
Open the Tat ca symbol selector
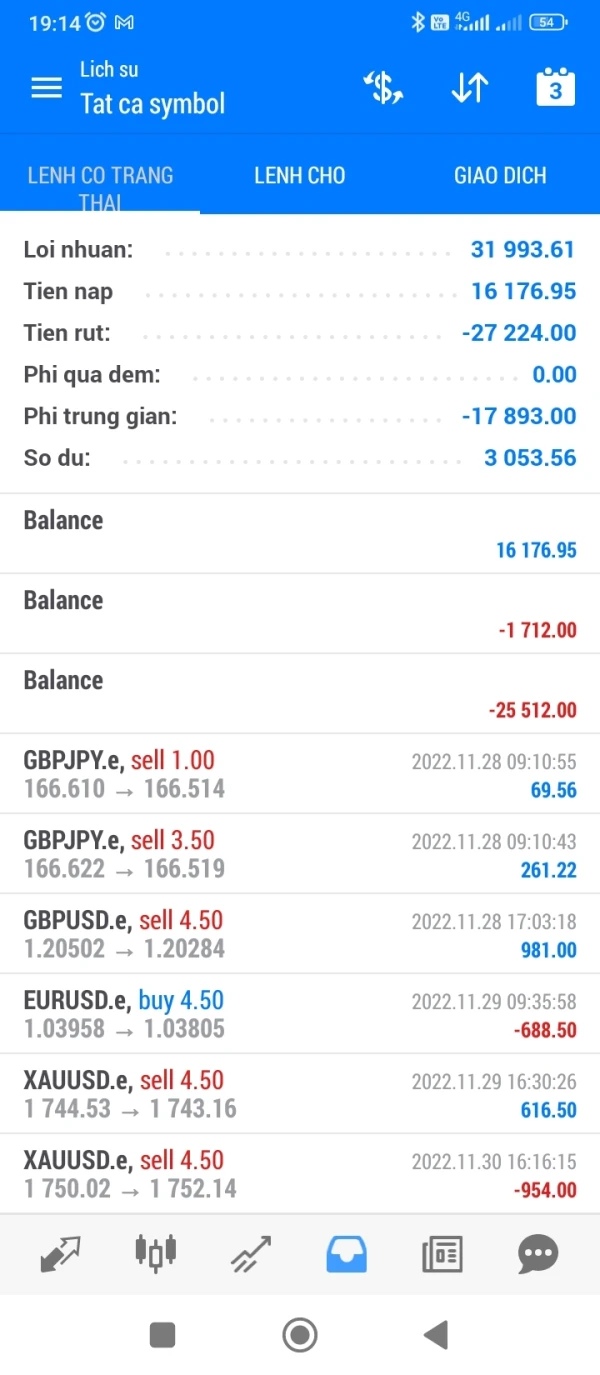[152, 104]
